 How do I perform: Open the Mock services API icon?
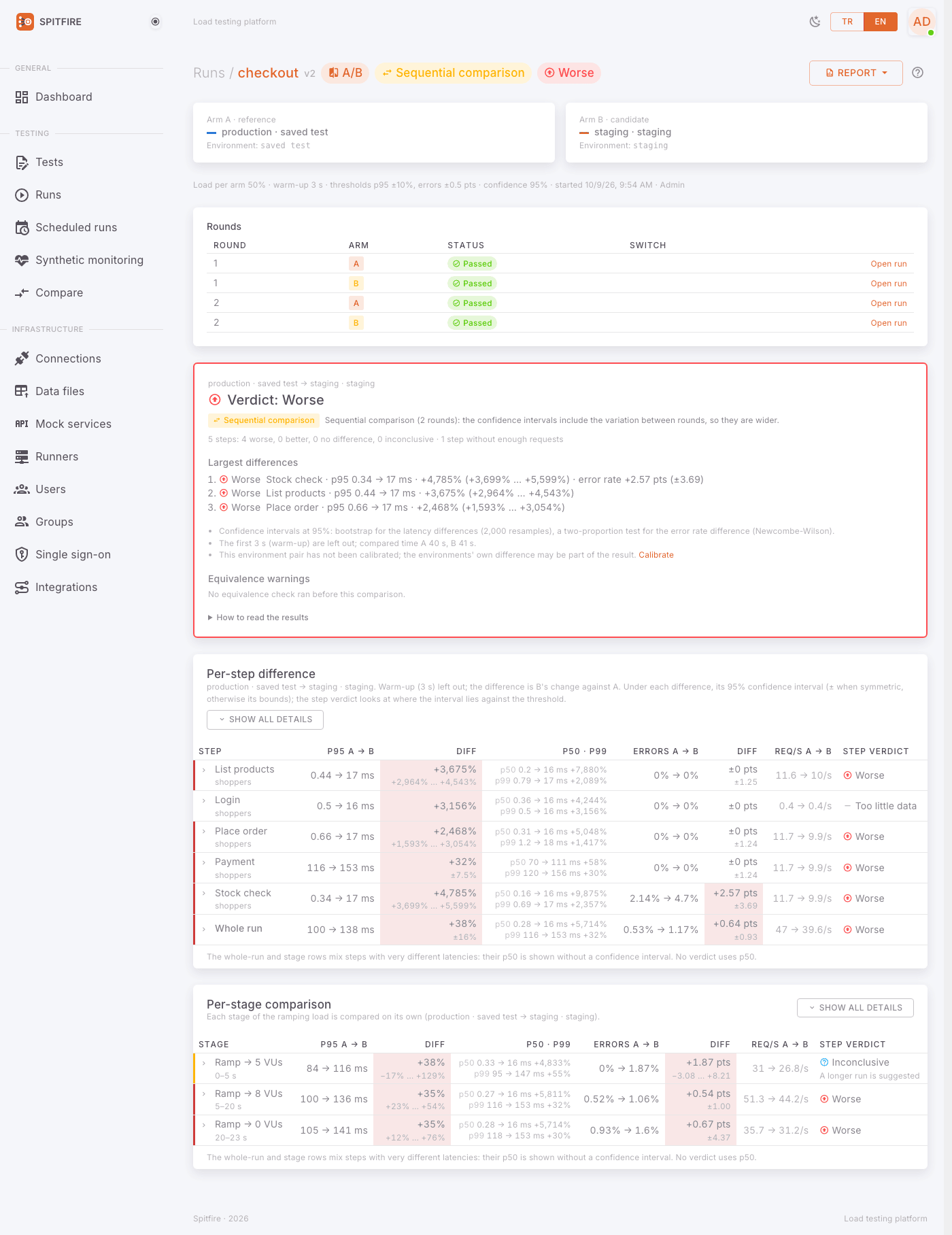(x=22, y=424)
